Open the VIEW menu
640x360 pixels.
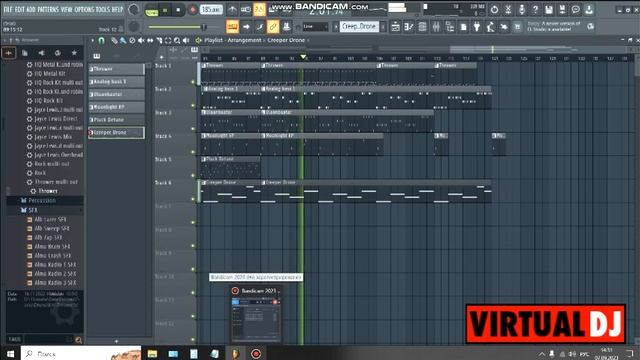click(67, 9)
